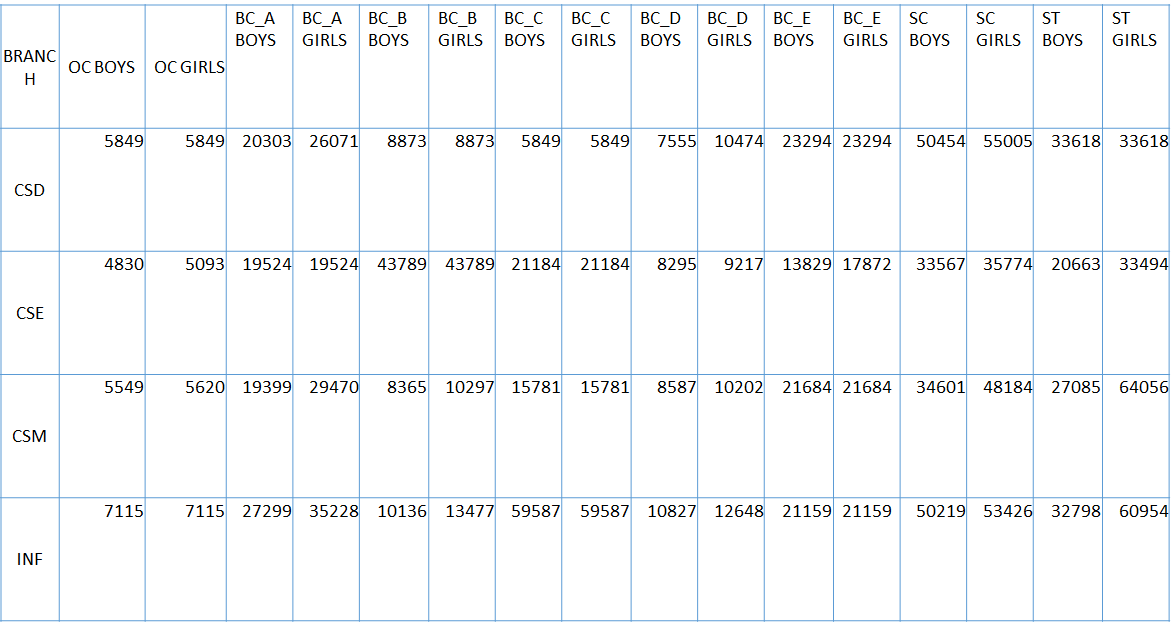Click the CSE branch row label
Viewport: 1171px width, 622px height.
point(30,313)
